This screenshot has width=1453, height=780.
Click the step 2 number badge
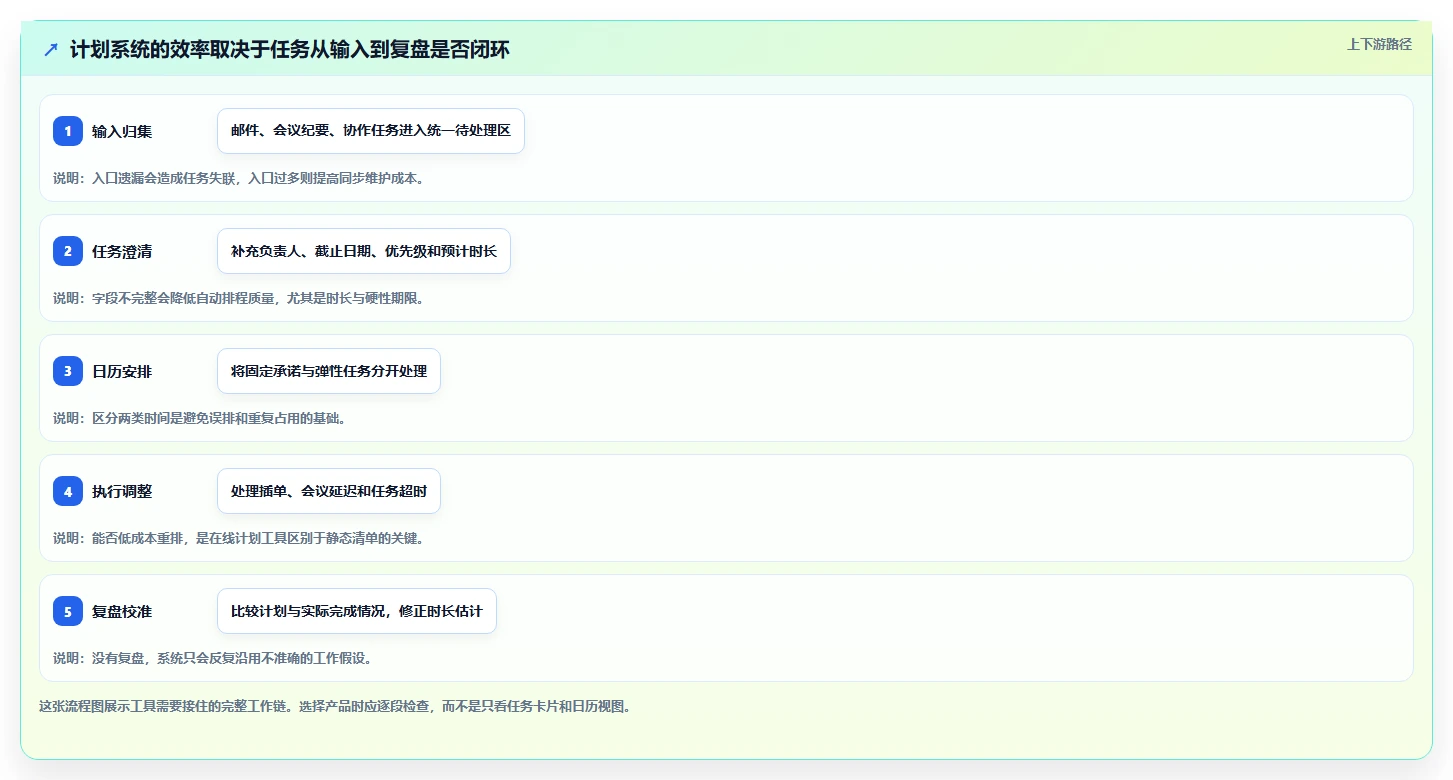click(x=68, y=251)
